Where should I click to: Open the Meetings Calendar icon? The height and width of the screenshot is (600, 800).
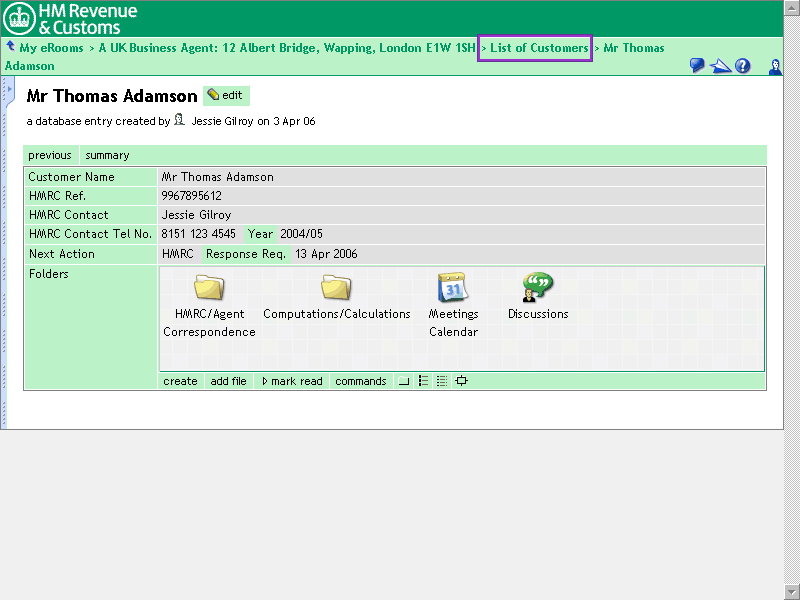[453, 289]
